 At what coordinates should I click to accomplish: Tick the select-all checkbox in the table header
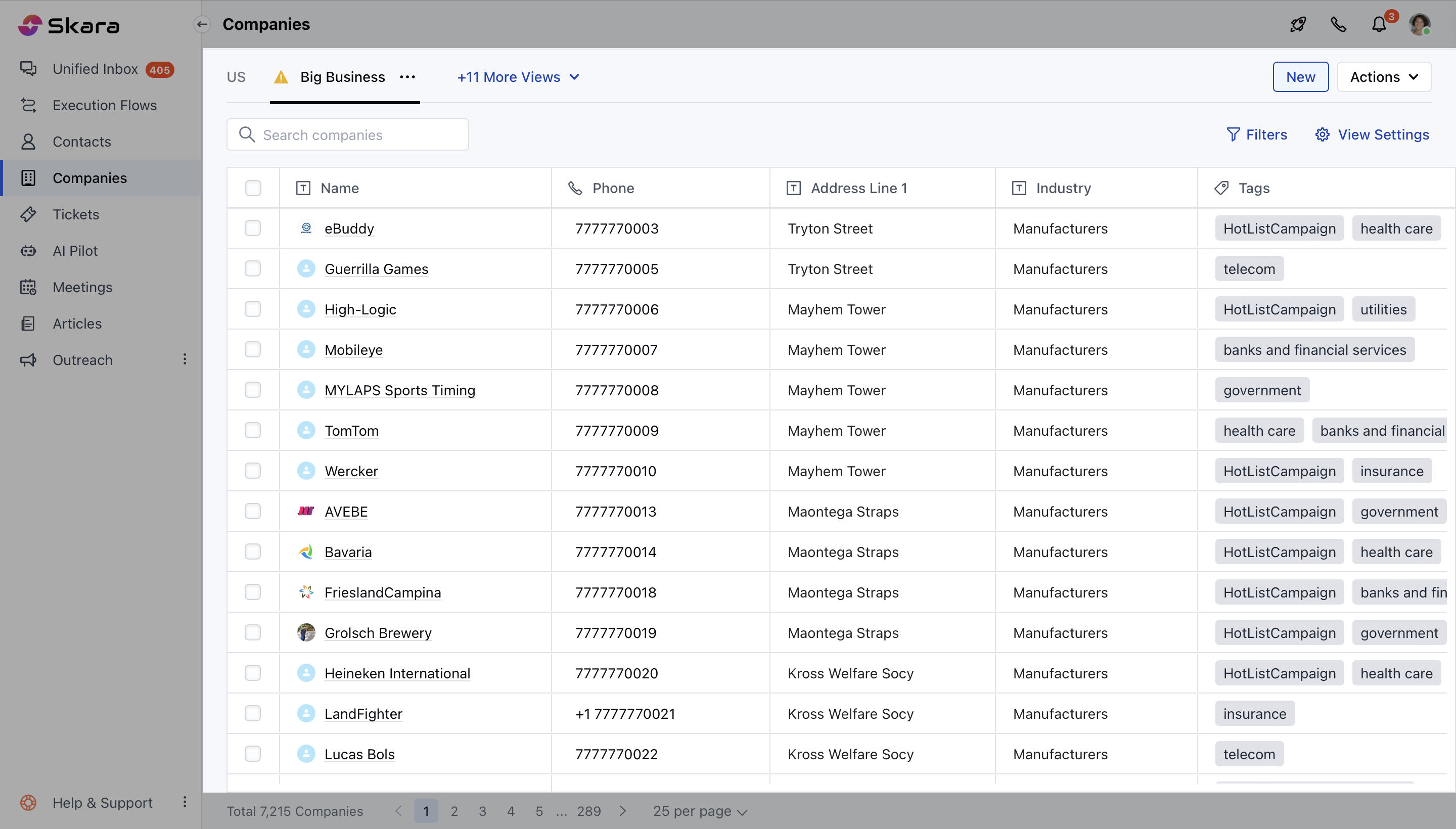coord(253,188)
